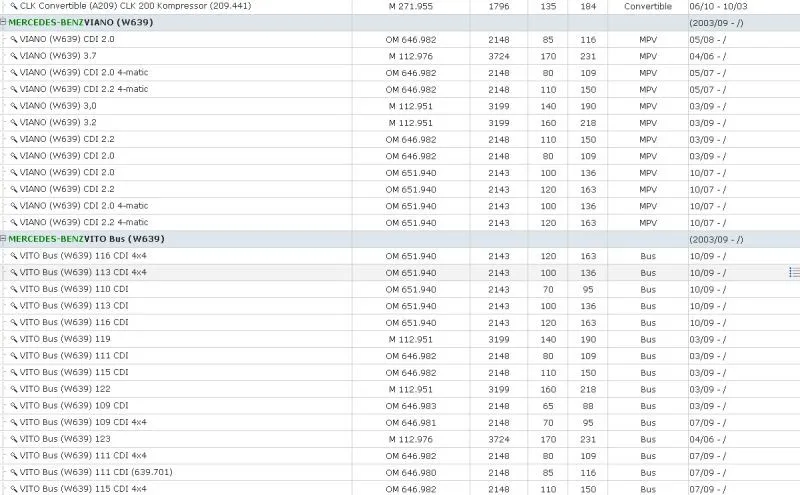Click M 112.976 in VIANO 3.7 row
The width and height of the screenshot is (800, 495).
click(x=411, y=57)
